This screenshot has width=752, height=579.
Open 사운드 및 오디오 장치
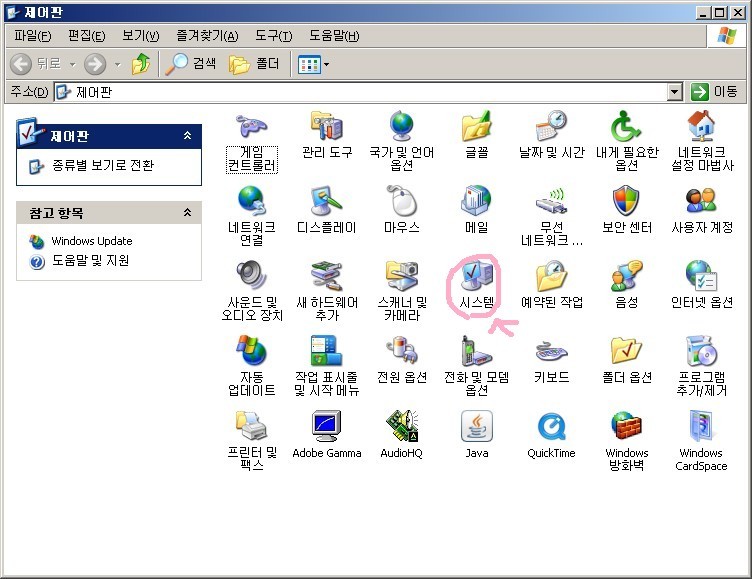252,291
